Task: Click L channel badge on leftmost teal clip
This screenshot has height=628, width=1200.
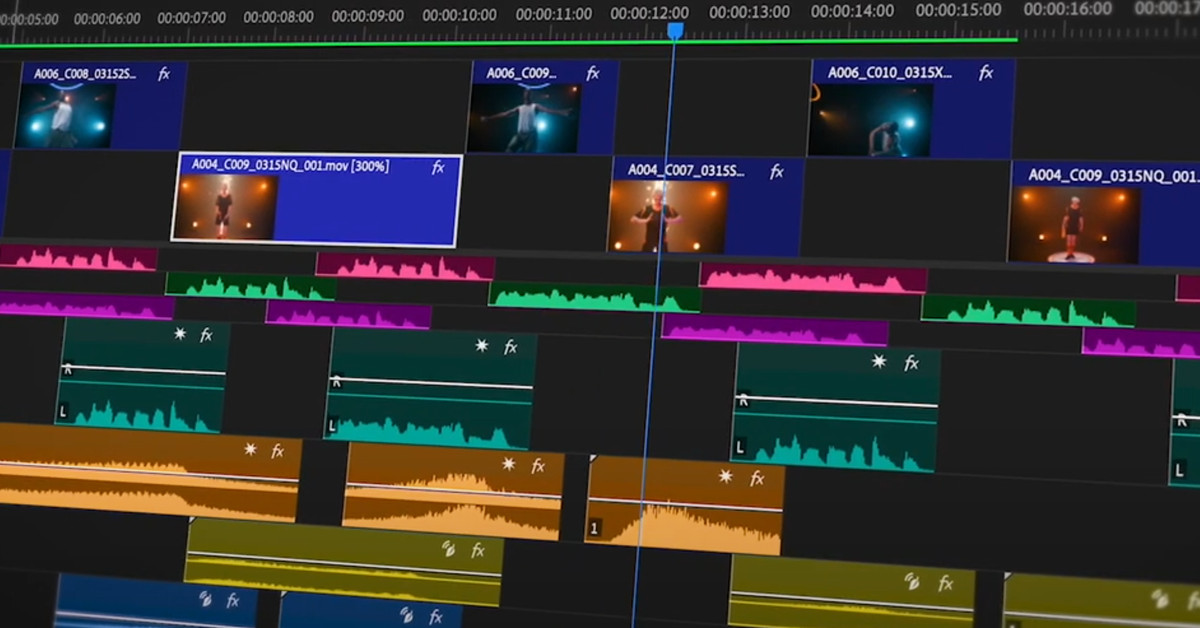Action: 64,411
